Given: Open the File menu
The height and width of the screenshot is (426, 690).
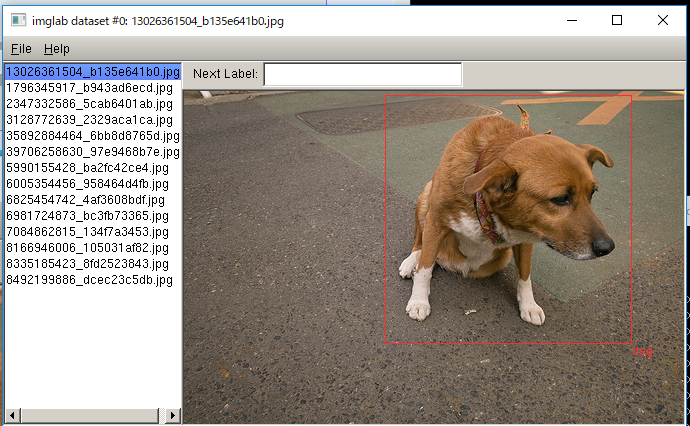Looking at the screenshot, I should pyautogui.click(x=21, y=48).
